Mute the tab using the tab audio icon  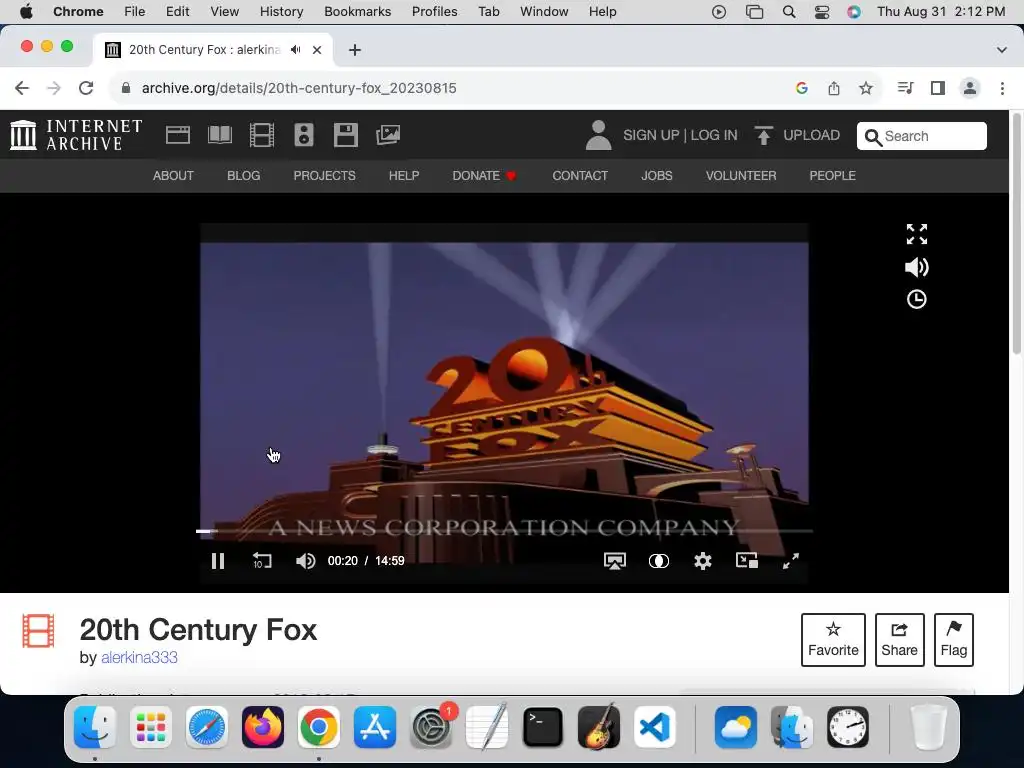click(296, 50)
